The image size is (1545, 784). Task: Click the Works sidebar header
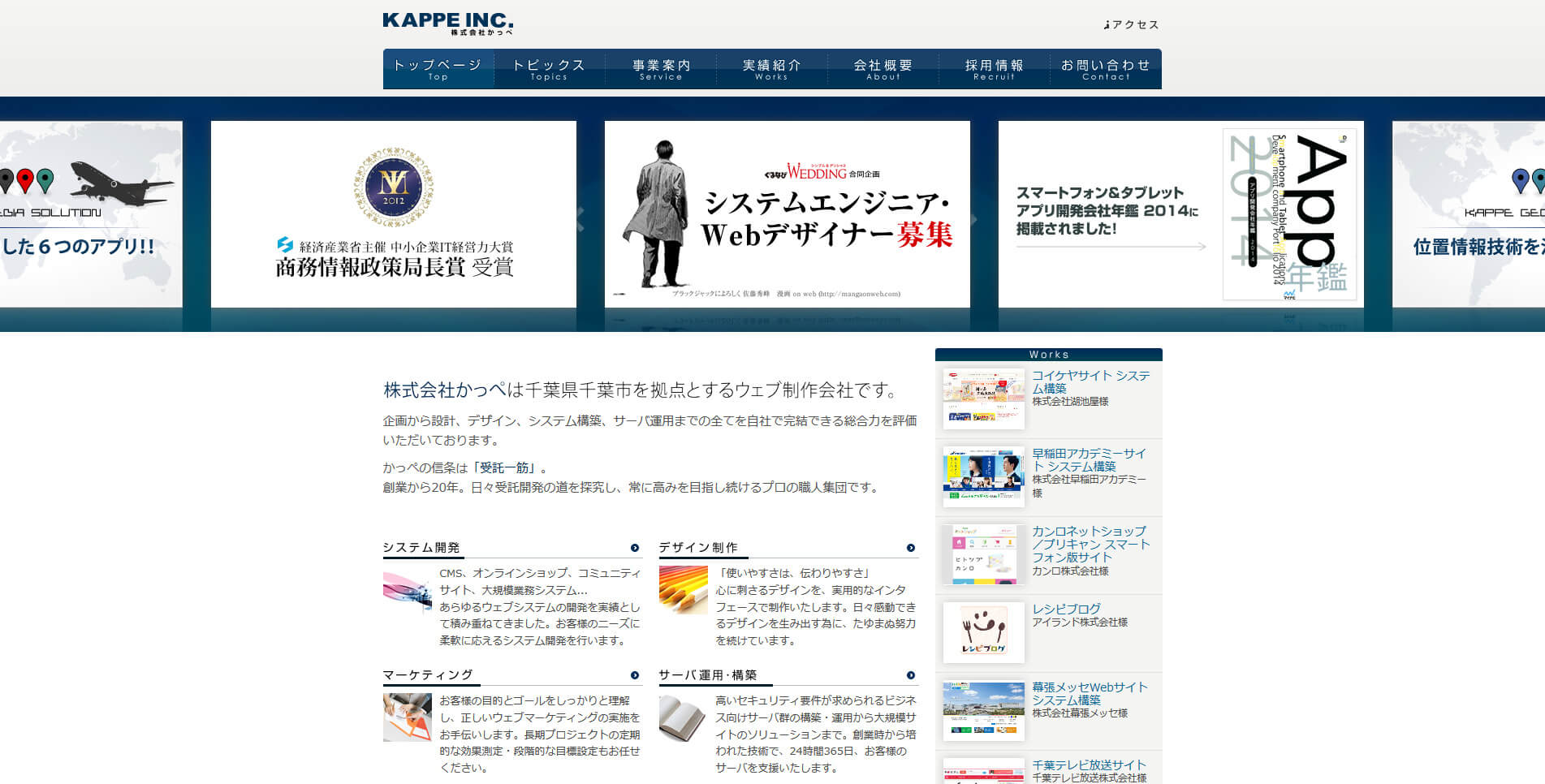(x=1049, y=355)
